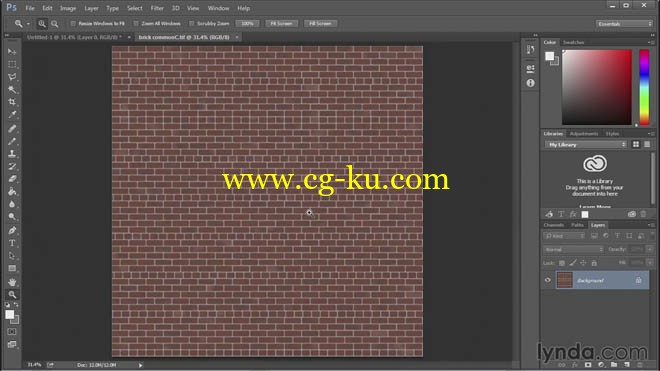Open the Layer menu

pos(91,8)
